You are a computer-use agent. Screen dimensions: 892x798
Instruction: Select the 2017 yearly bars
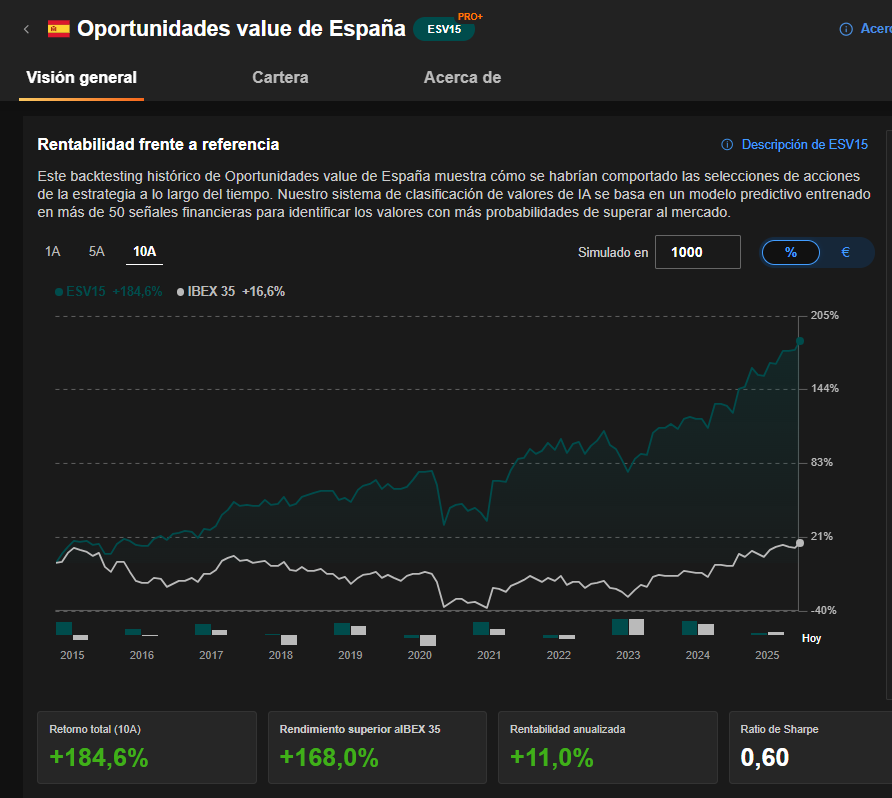210,629
